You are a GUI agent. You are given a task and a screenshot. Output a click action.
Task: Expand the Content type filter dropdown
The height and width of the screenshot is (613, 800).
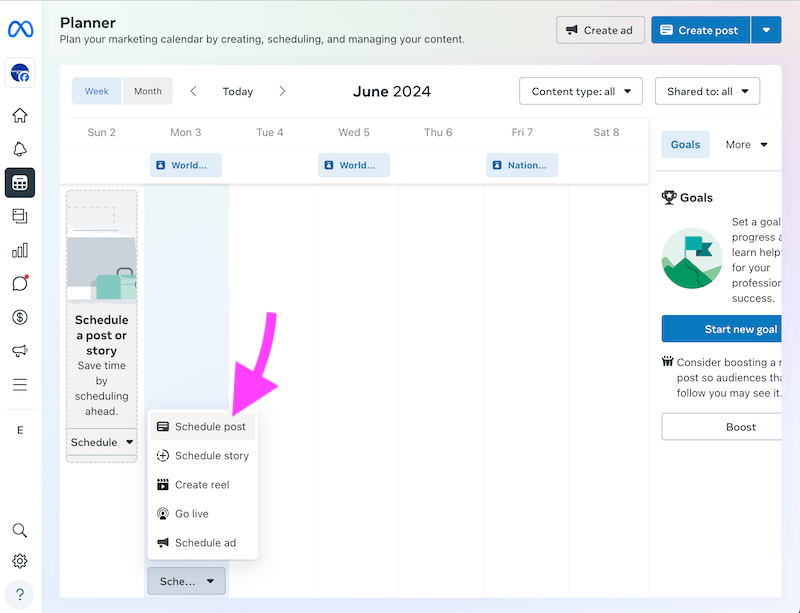click(580, 91)
